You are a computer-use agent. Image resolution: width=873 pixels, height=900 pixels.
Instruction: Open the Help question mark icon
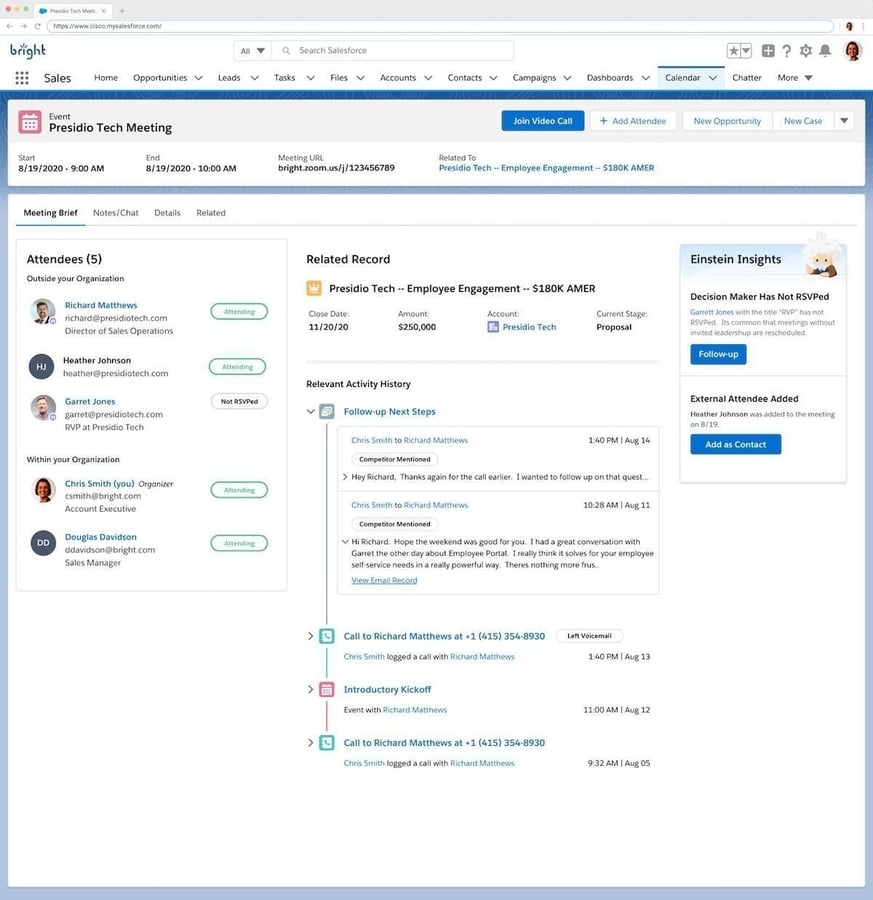(786, 51)
